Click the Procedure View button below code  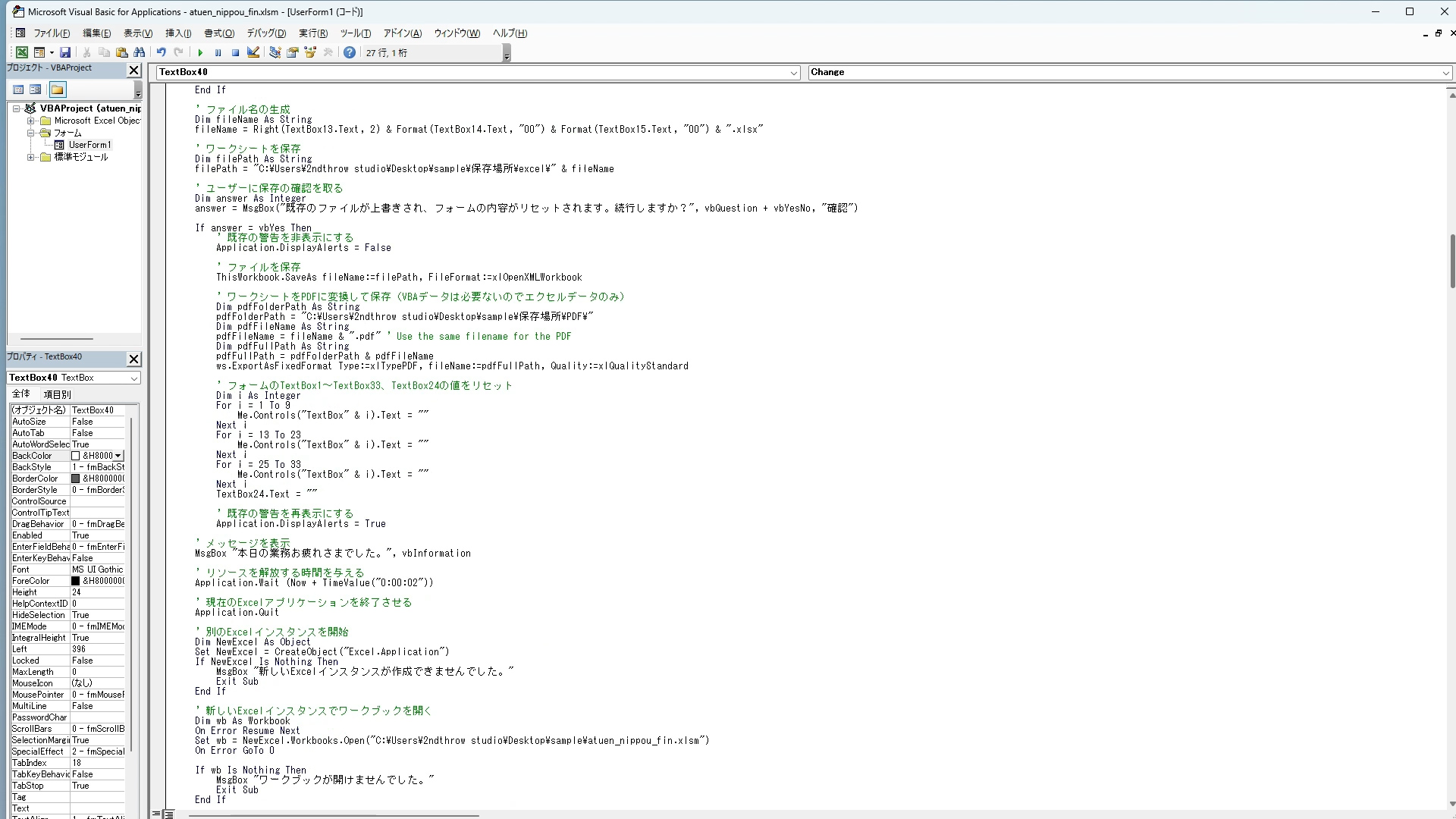point(156,814)
